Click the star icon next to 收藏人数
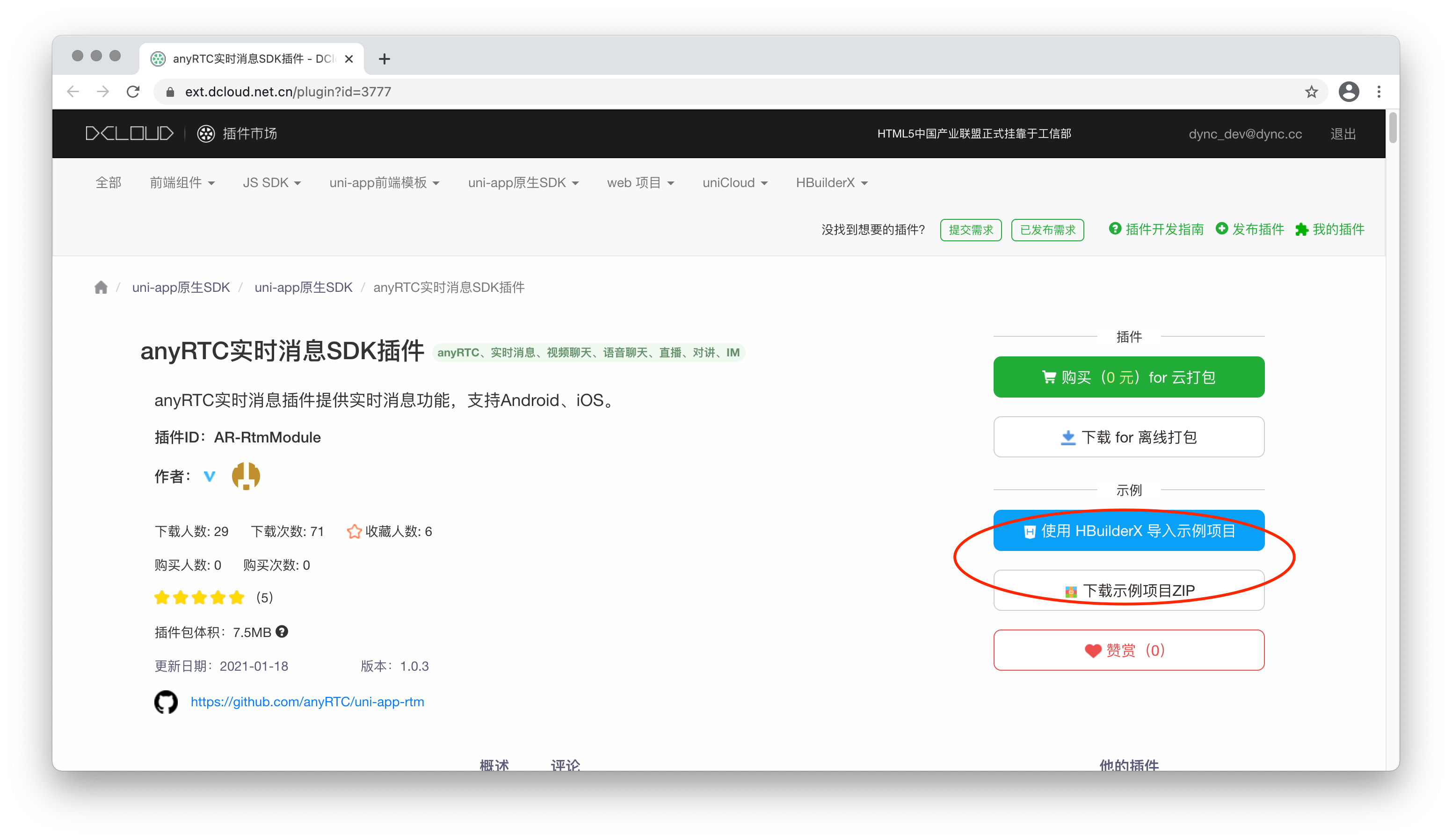1452x840 pixels. pos(354,531)
